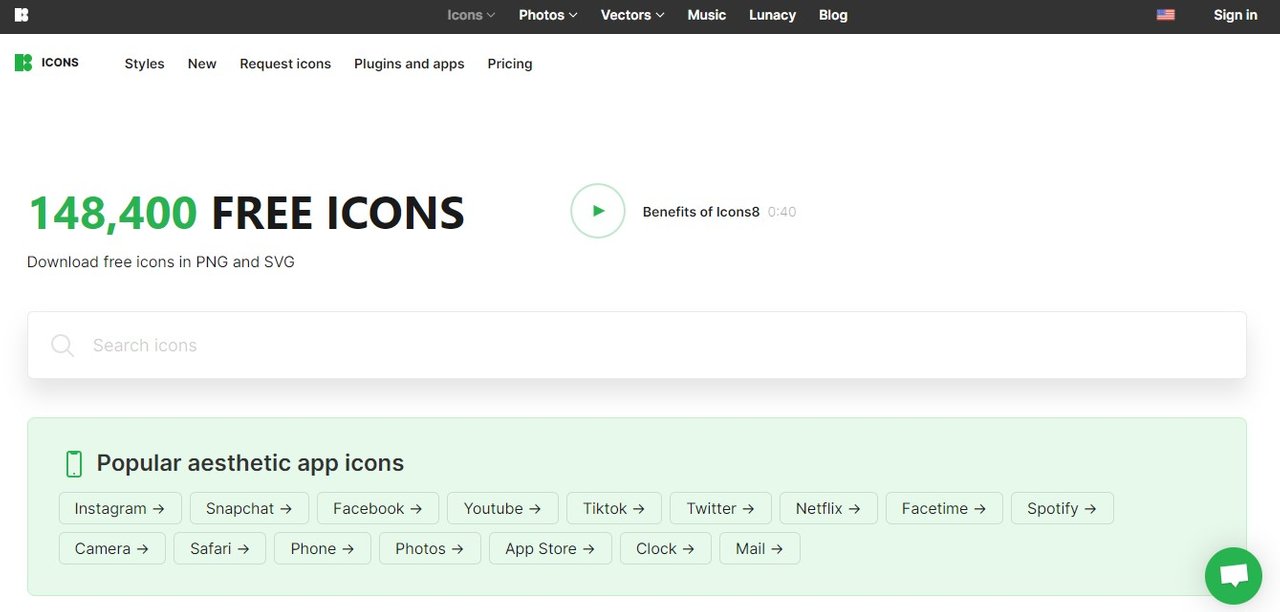Image resolution: width=1280 pixels, height=612 pixels.
Task: Open Plugins and apps
Action: [409, 63]
